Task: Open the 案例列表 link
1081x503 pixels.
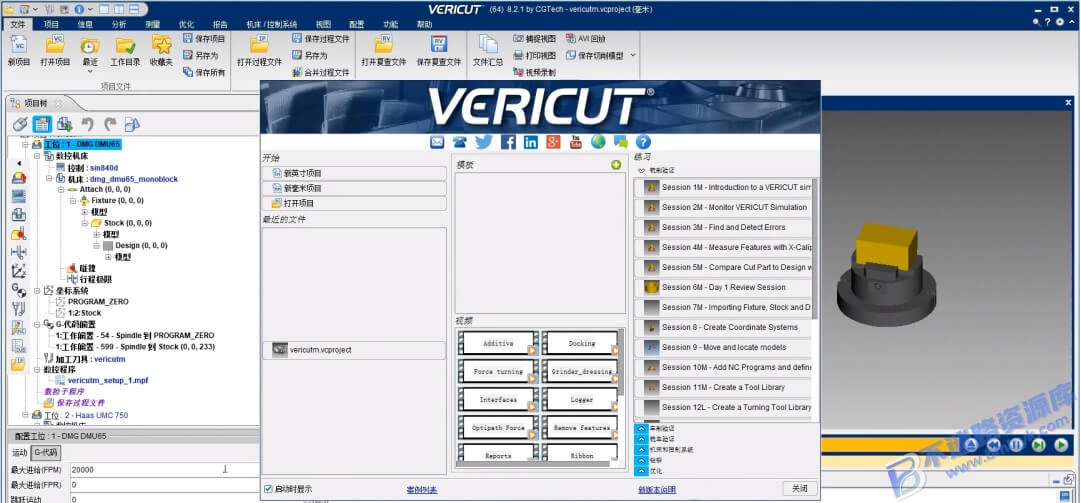Action: [422, 490]
